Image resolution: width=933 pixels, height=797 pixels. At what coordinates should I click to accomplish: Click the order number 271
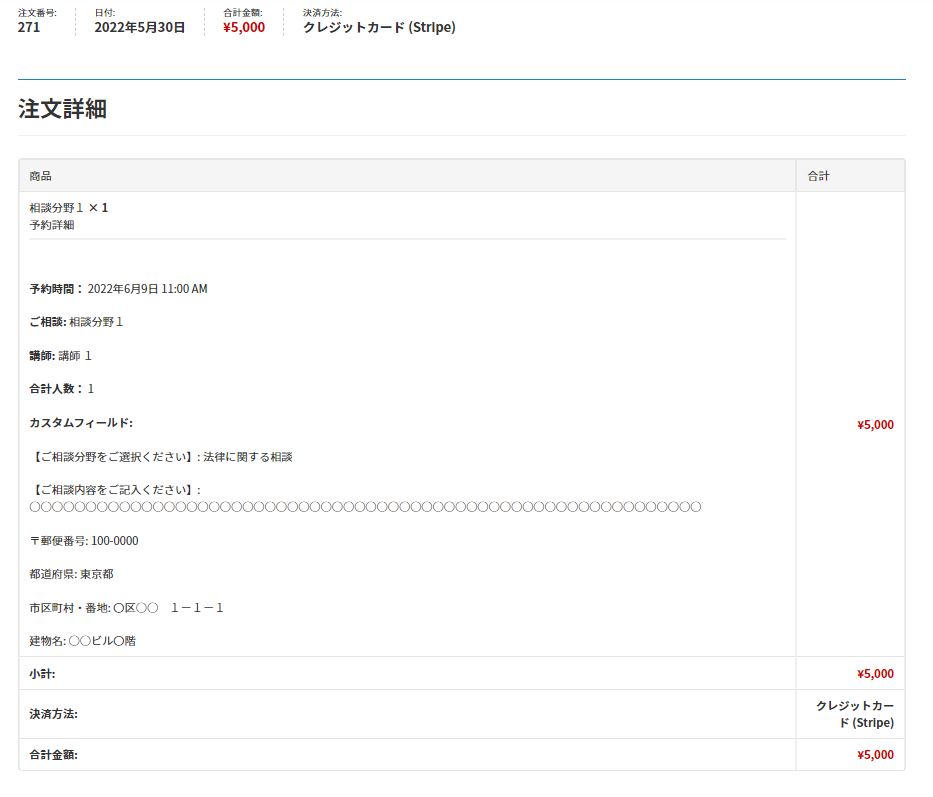point(29,27)
